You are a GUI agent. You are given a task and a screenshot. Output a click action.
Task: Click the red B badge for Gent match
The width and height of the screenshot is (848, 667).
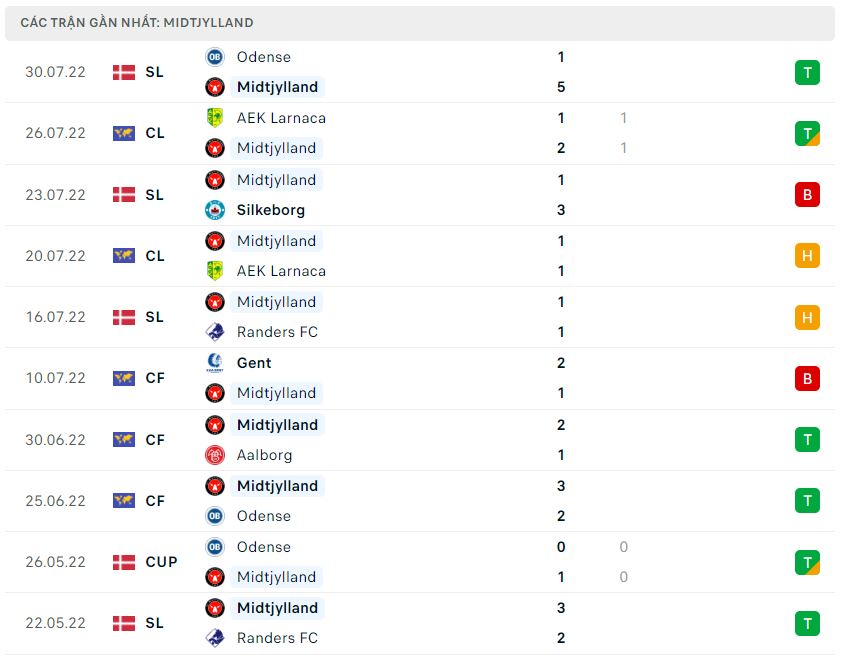point(807,378)
